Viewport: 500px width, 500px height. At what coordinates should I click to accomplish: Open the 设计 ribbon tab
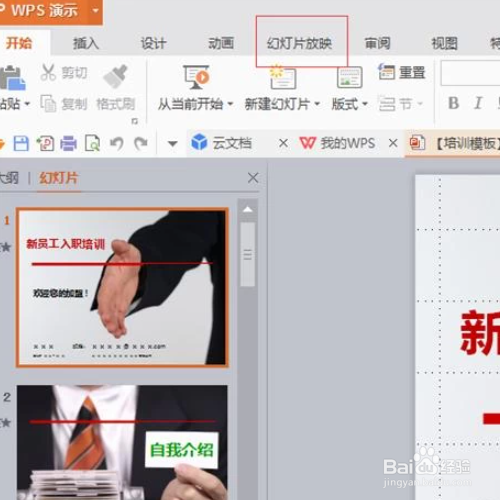[x=153, y=43]
